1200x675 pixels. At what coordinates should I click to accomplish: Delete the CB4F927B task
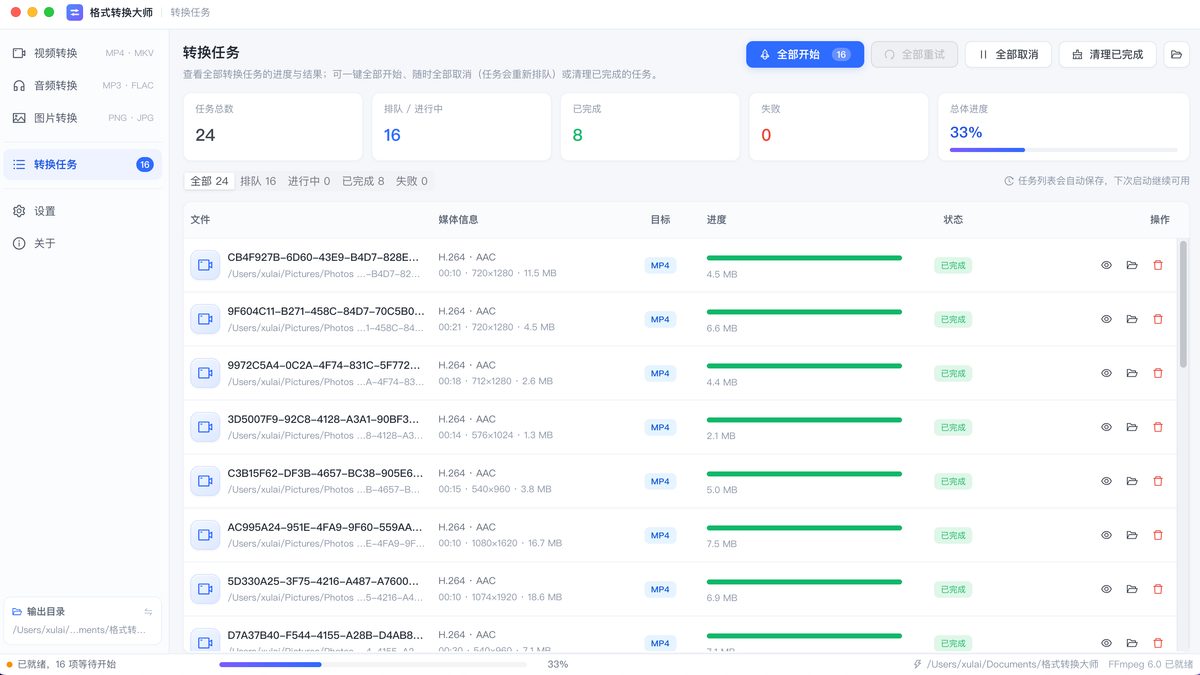coord(1158,265)
